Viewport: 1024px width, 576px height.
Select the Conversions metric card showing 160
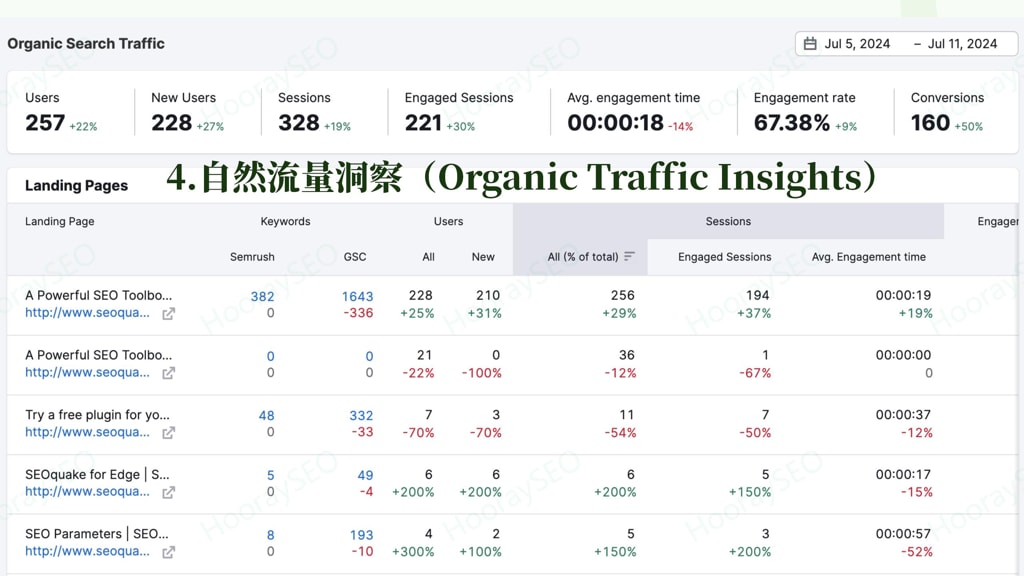948,110
